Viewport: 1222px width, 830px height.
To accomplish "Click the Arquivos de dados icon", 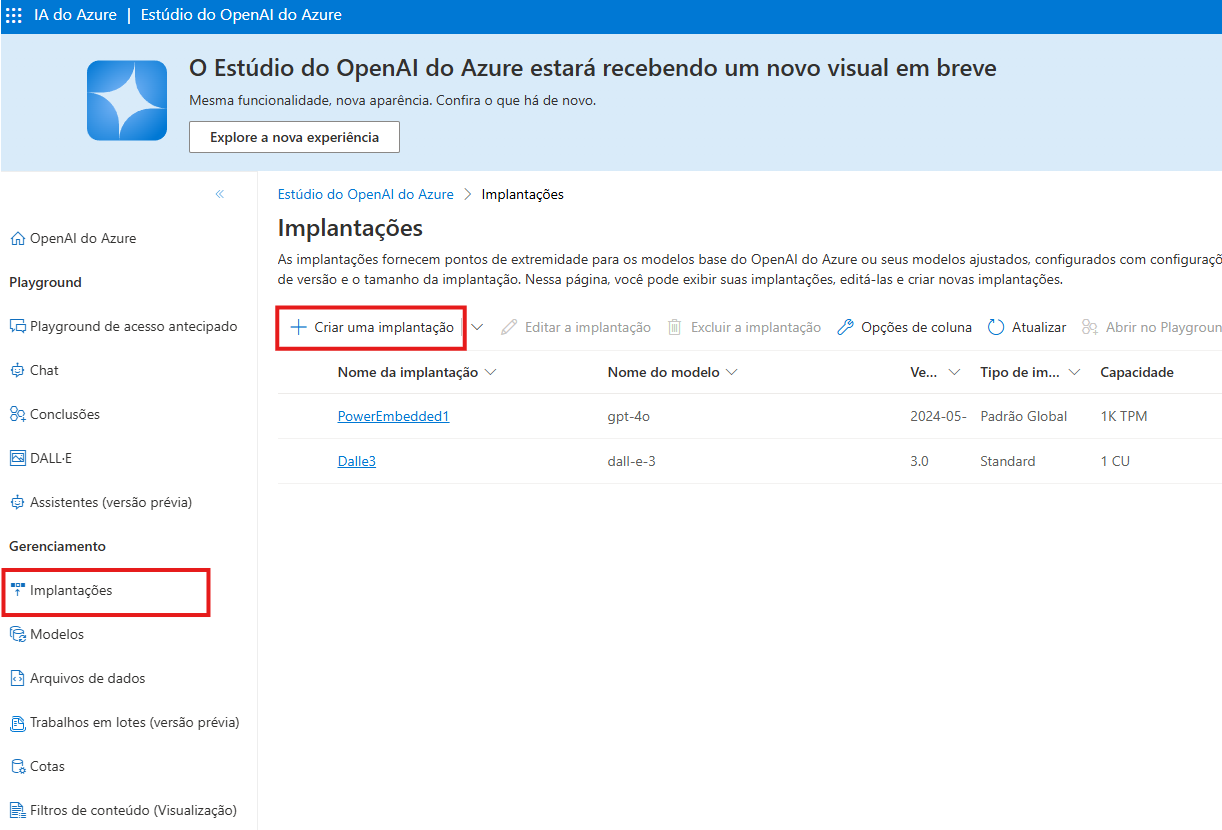I will pos(17,678).
